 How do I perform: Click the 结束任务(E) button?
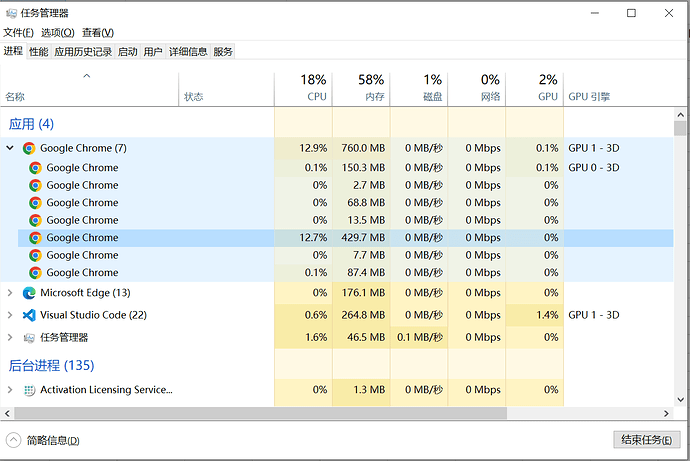coord(645,440)
